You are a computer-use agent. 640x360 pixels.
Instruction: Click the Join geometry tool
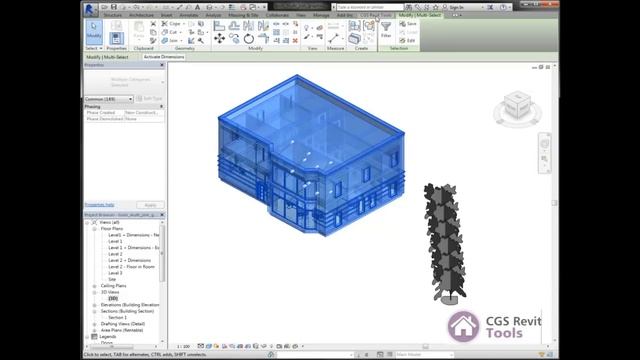(170, 40)
